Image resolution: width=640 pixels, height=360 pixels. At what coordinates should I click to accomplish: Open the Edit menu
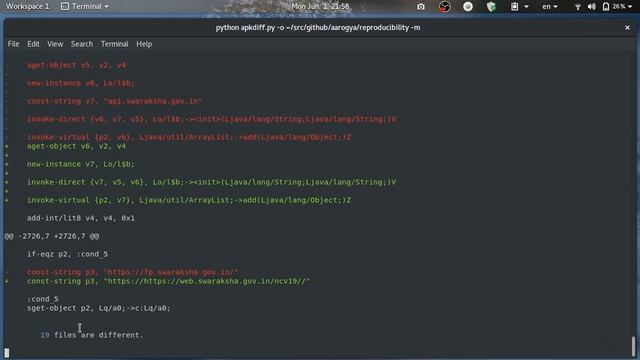(x=33, y=44)
